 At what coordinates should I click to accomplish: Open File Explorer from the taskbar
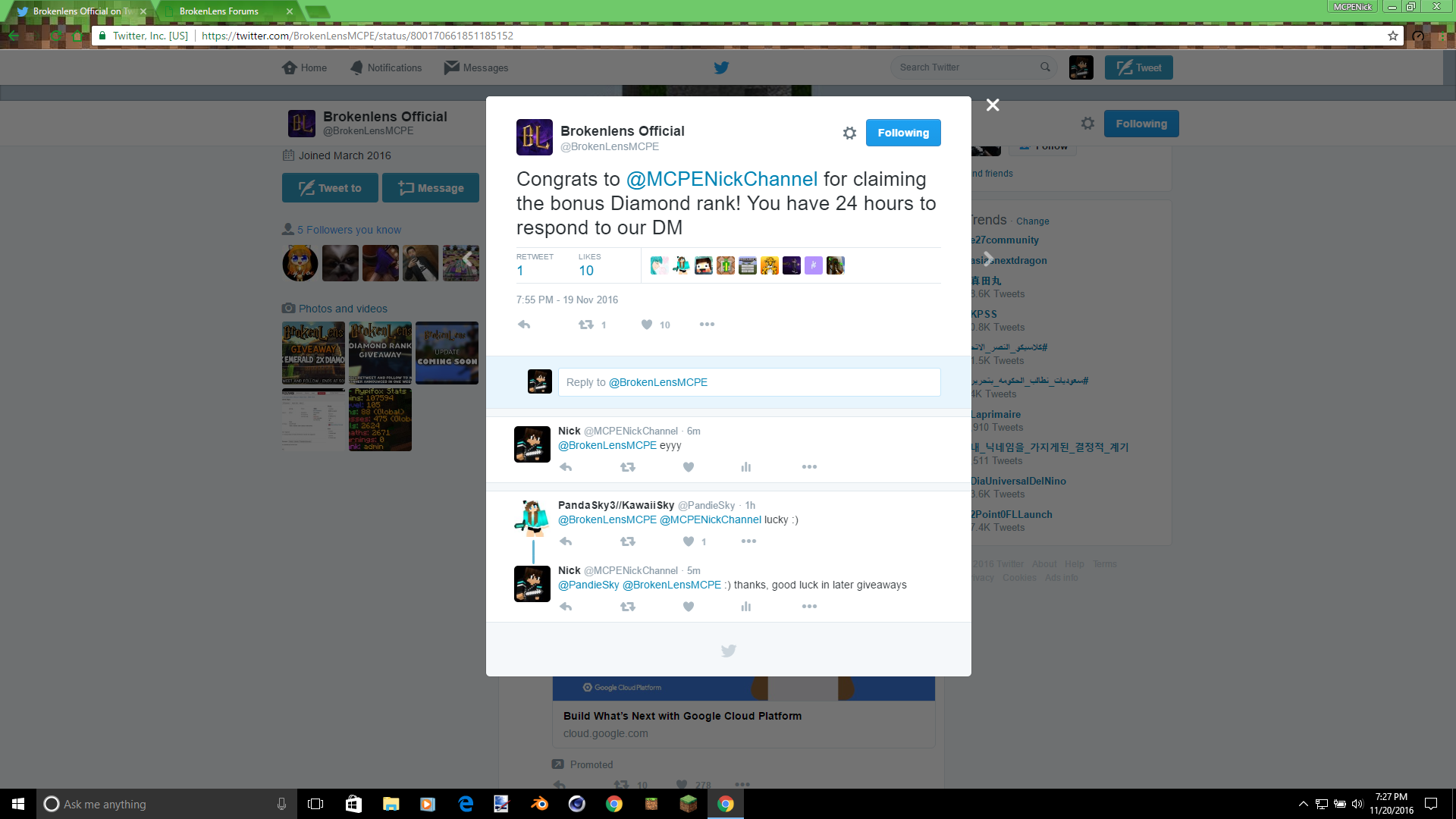pyautogui.click(x=391, y=804)
